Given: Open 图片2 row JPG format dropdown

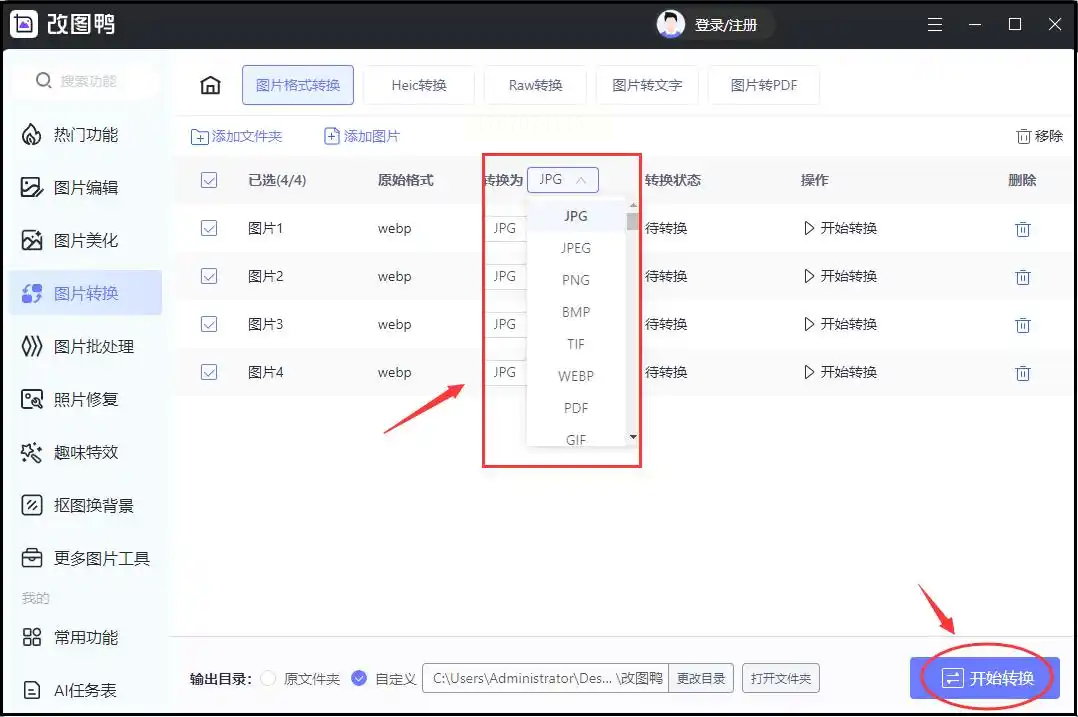Looking at the screenshot, I should (x=505, y=276).
